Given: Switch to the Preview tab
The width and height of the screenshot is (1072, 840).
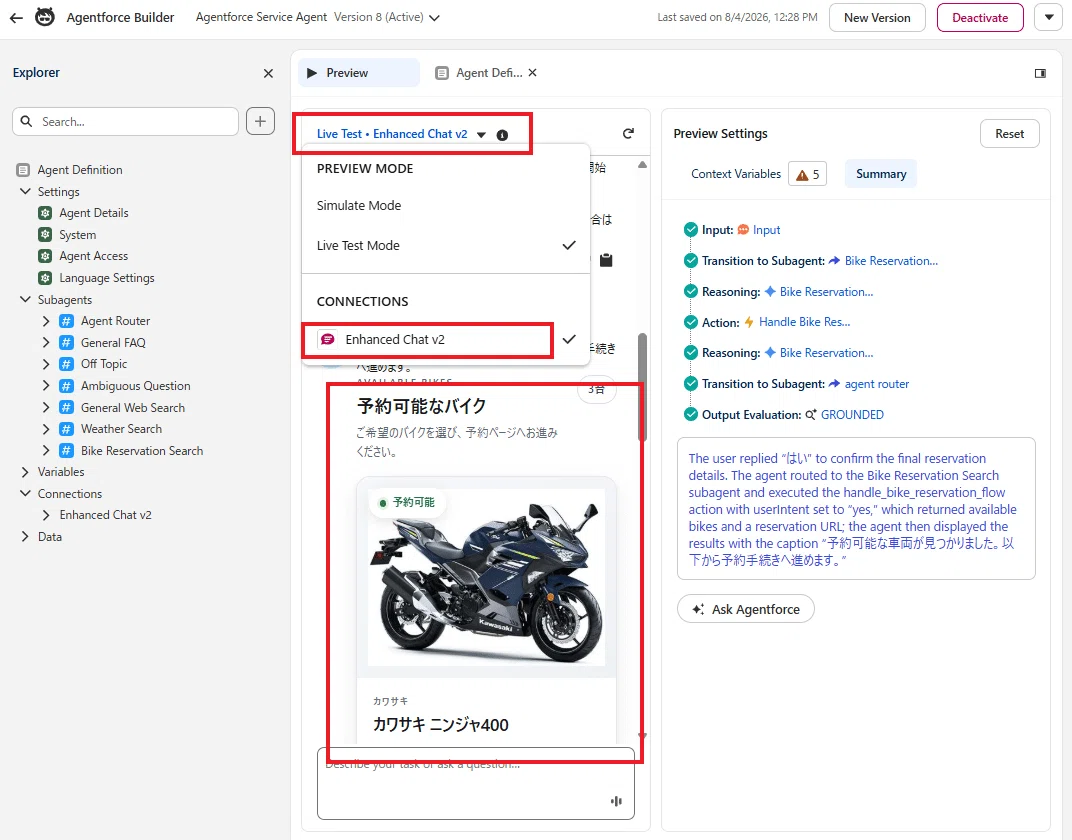Looking at the screenshot, I should pyautogui.click(x=358, y=72).
